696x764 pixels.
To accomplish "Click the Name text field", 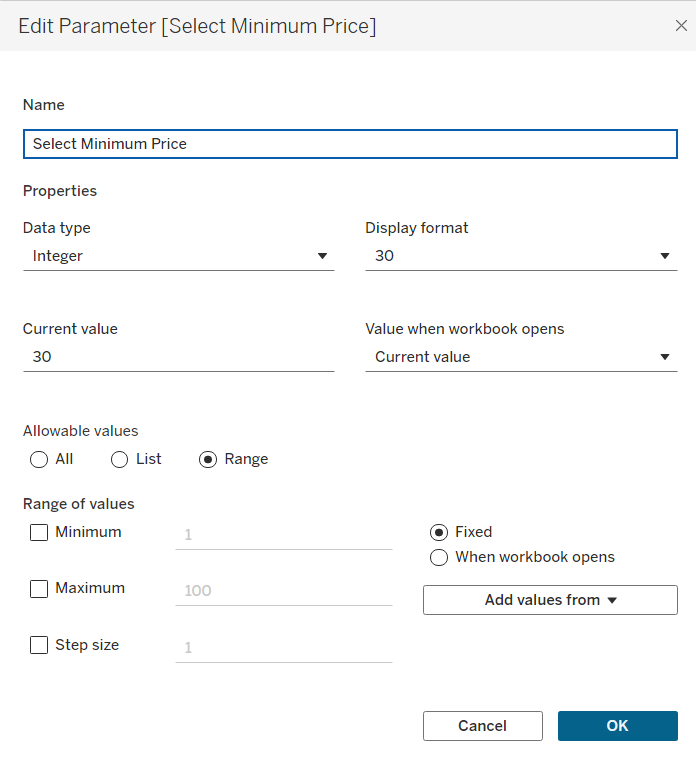I will 350,144.
